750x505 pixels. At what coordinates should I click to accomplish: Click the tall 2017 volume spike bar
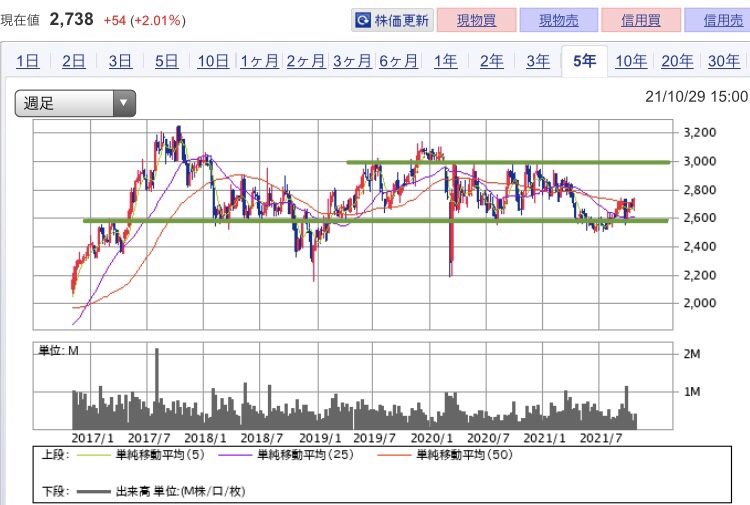point(156,388)
